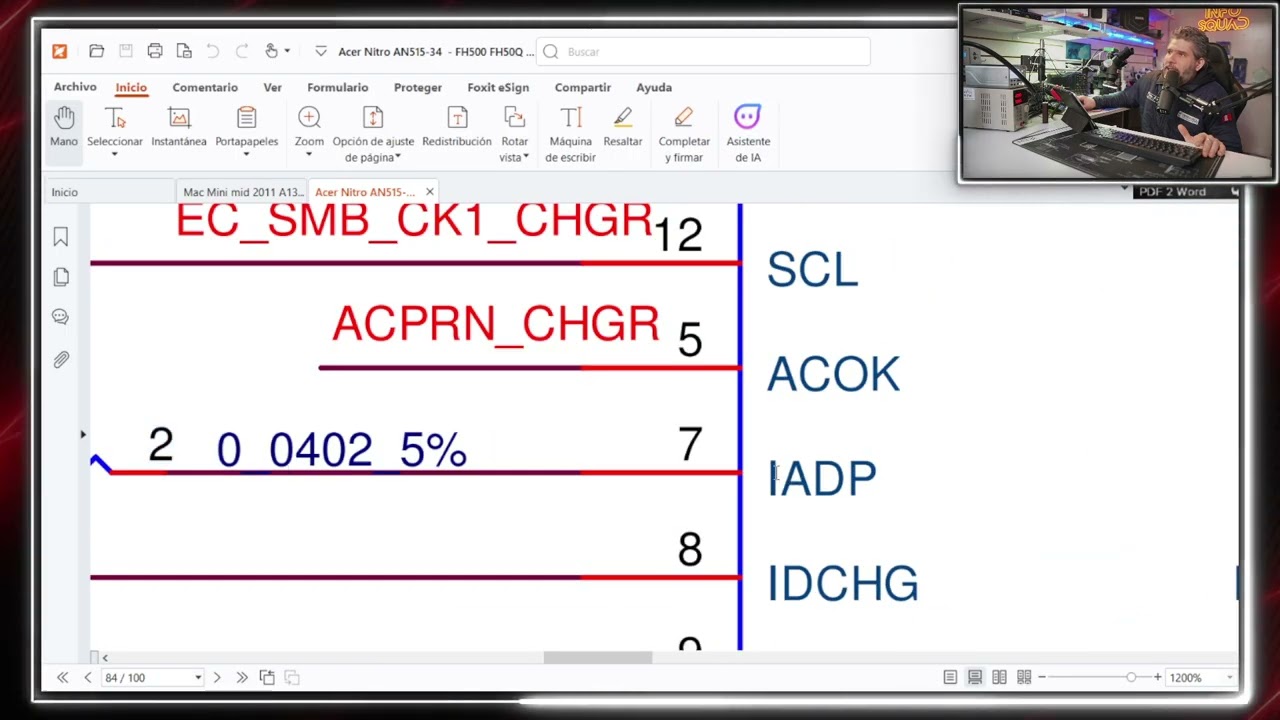Click the horizontal scrollbar thumb
The height and width of the screenshot is (720, 1280).
coord(598,657)
